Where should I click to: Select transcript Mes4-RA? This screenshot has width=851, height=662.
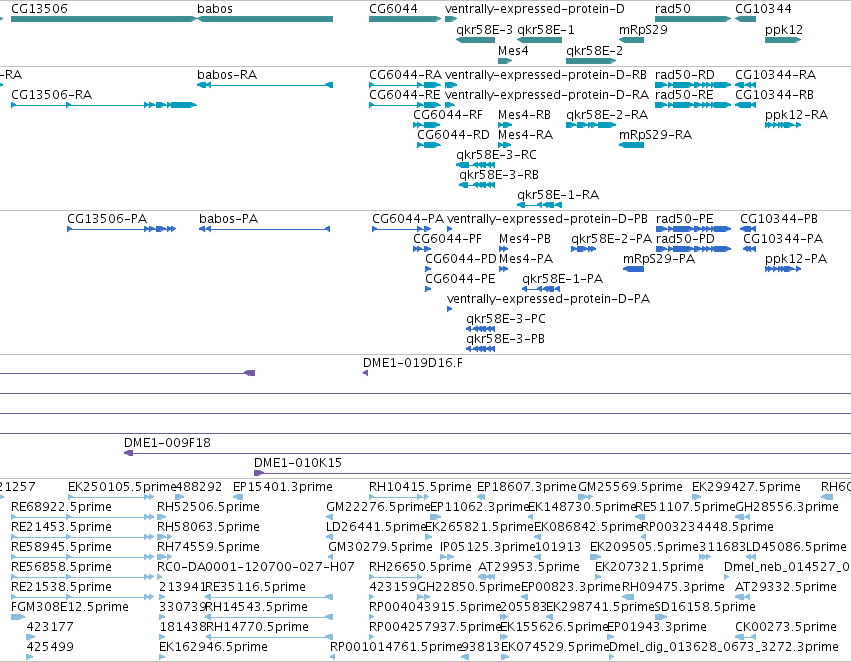click(x=504, y=145)
